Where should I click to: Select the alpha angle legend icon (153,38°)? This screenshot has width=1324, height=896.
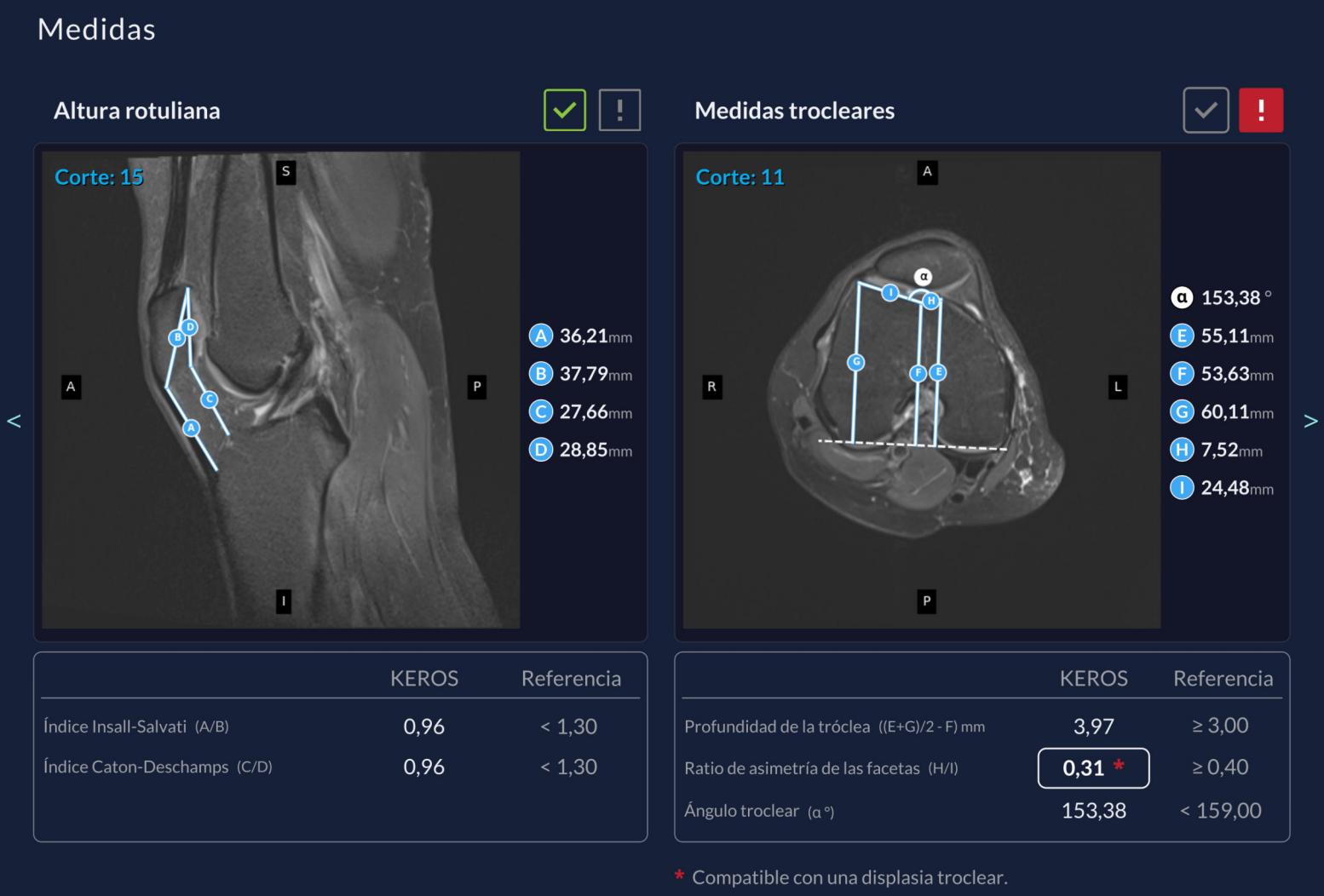(x=1182, y=297)
